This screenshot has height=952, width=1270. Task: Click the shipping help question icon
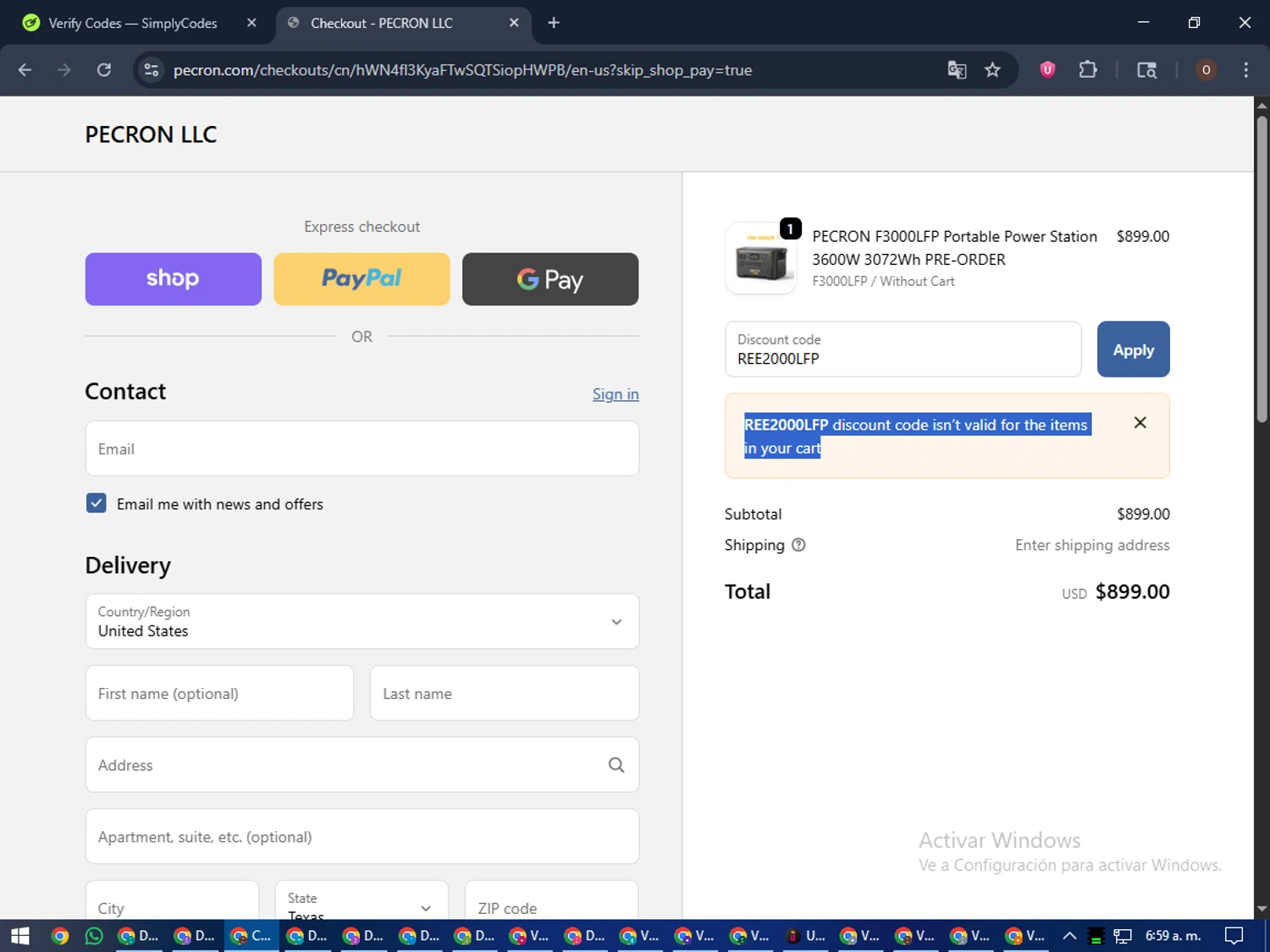[798, 545]
